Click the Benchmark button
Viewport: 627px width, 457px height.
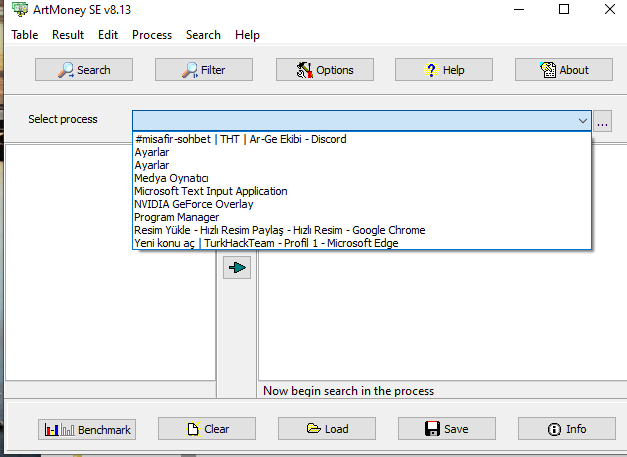point(87,429)
